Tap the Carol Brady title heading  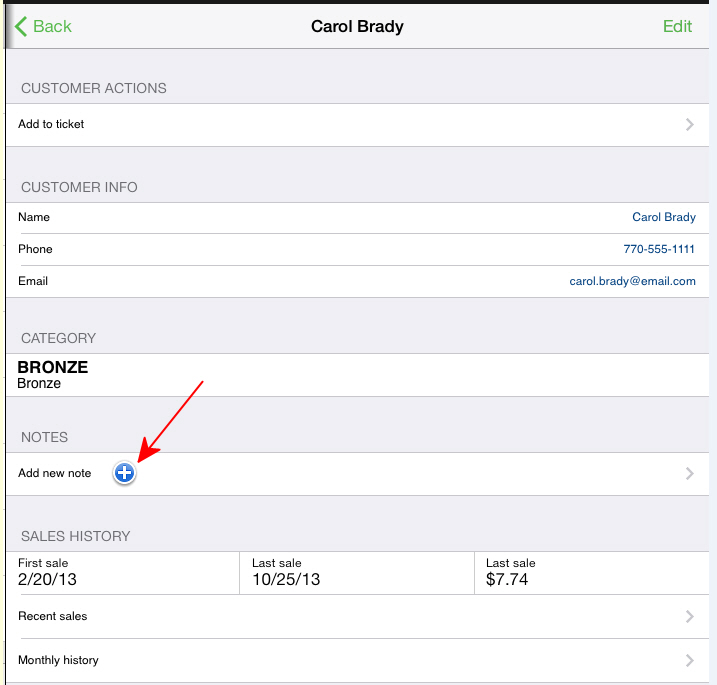tap(357, 27)
